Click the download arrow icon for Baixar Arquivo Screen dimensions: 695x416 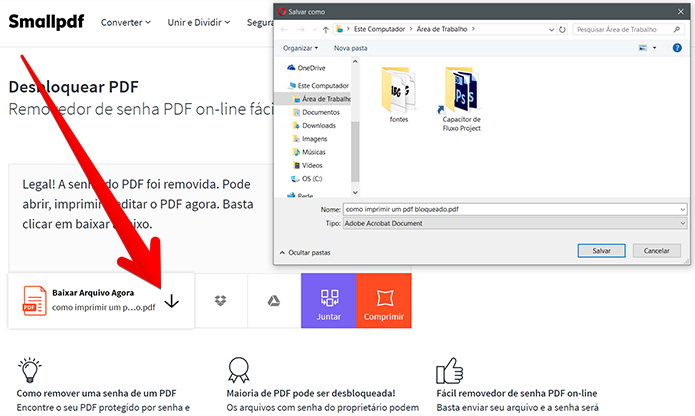point(172,301)
